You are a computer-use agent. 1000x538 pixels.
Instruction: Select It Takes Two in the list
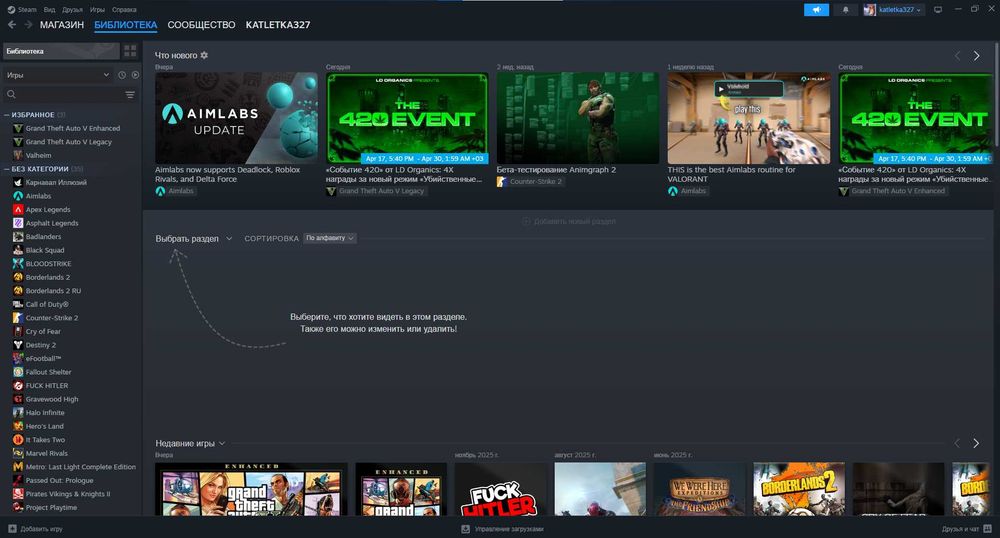45,440
